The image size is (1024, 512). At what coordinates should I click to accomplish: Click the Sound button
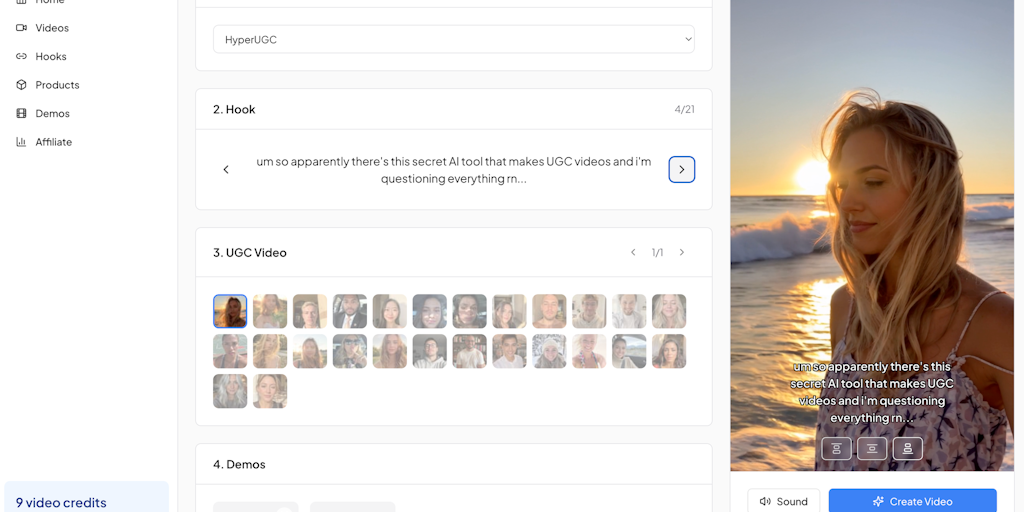pyautogui.click(x=784, y=502)
